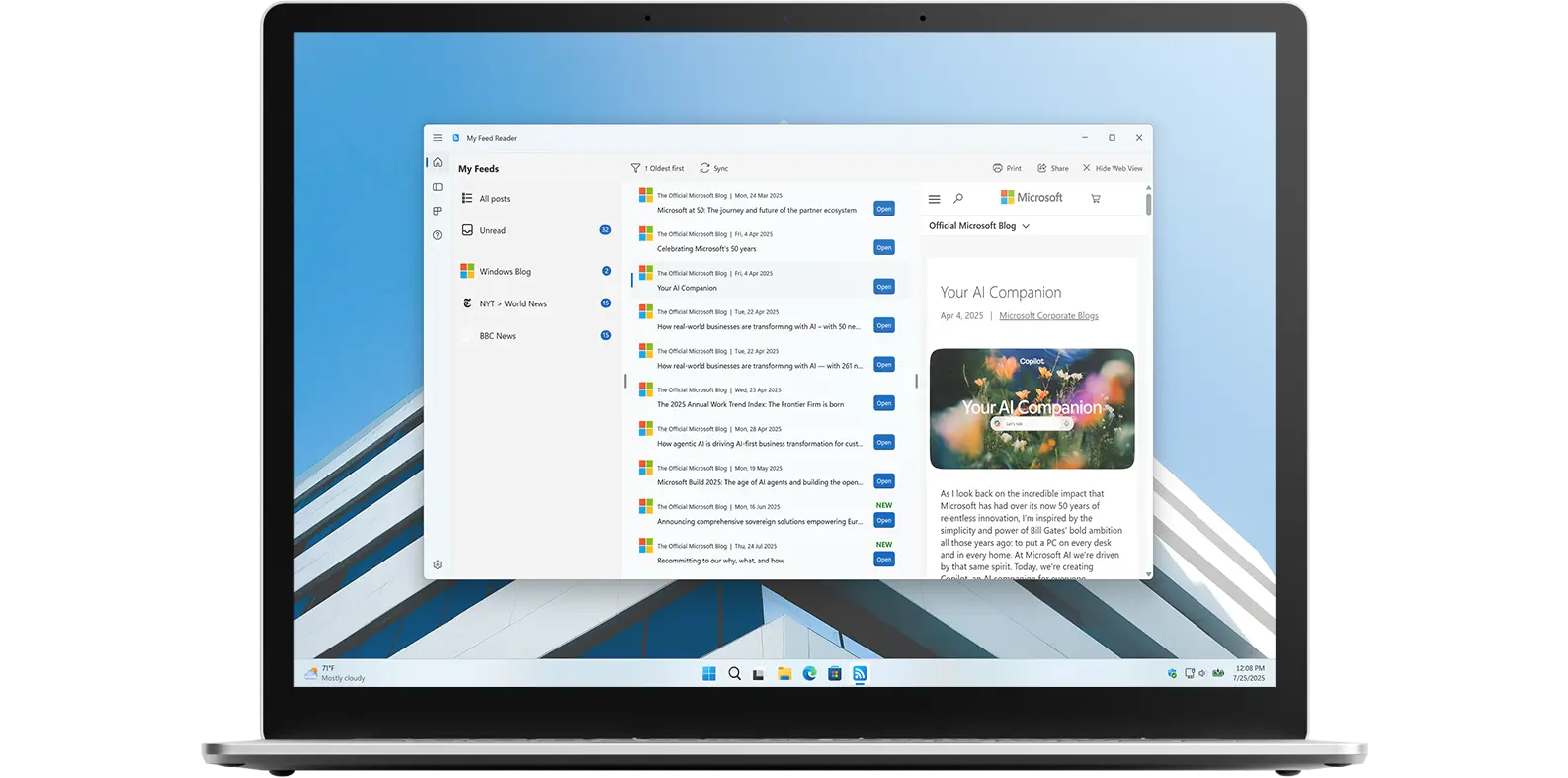
Task: Click the filter funnel Oldest first control
Action: click(658, 168)
